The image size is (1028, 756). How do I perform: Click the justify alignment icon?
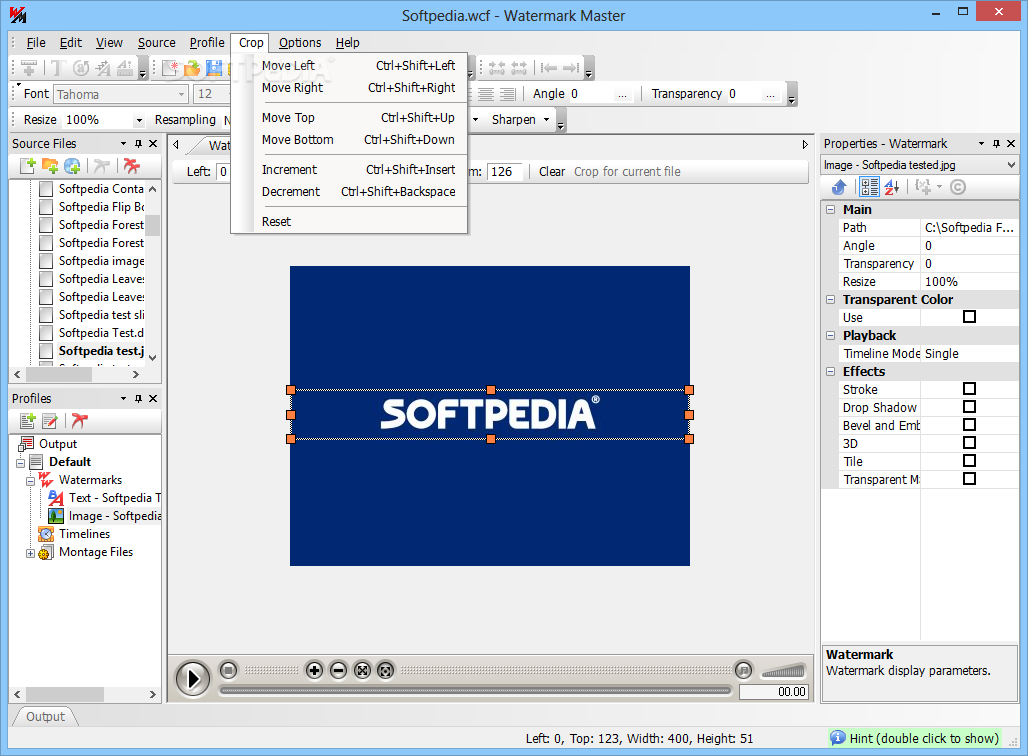pos(508,94)
